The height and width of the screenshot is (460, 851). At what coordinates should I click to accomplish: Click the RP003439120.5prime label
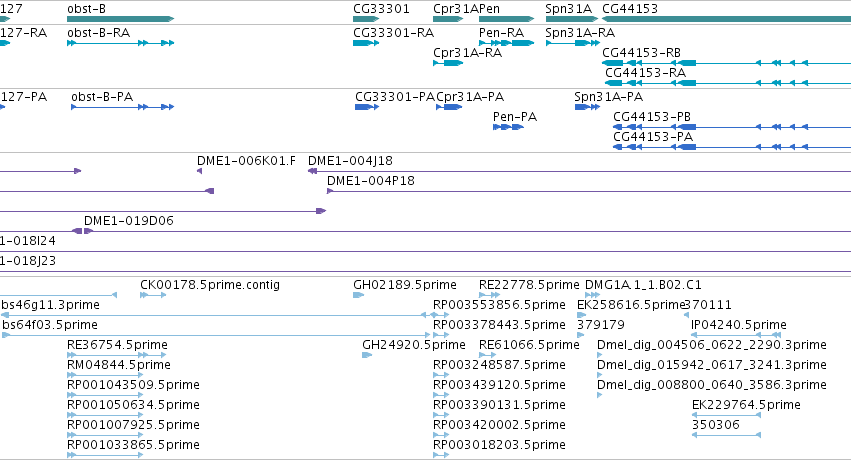(x=499, y=385)
